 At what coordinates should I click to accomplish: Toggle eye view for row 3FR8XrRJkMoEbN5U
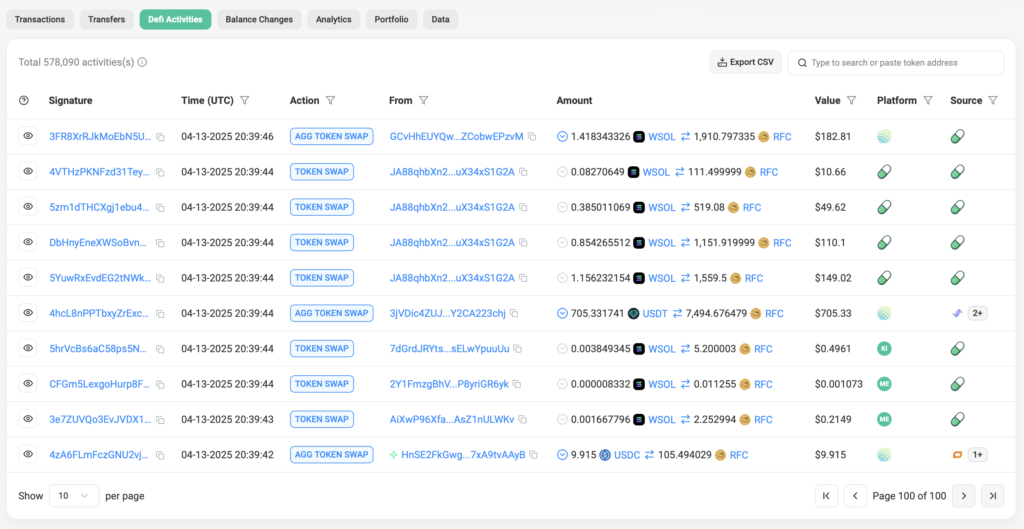[x=28, y=136]
